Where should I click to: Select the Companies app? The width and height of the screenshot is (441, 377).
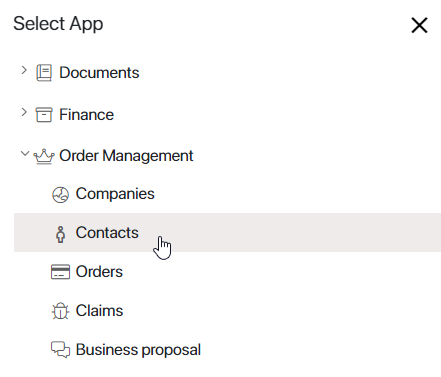pyautogui.click(x=227, y=194)
